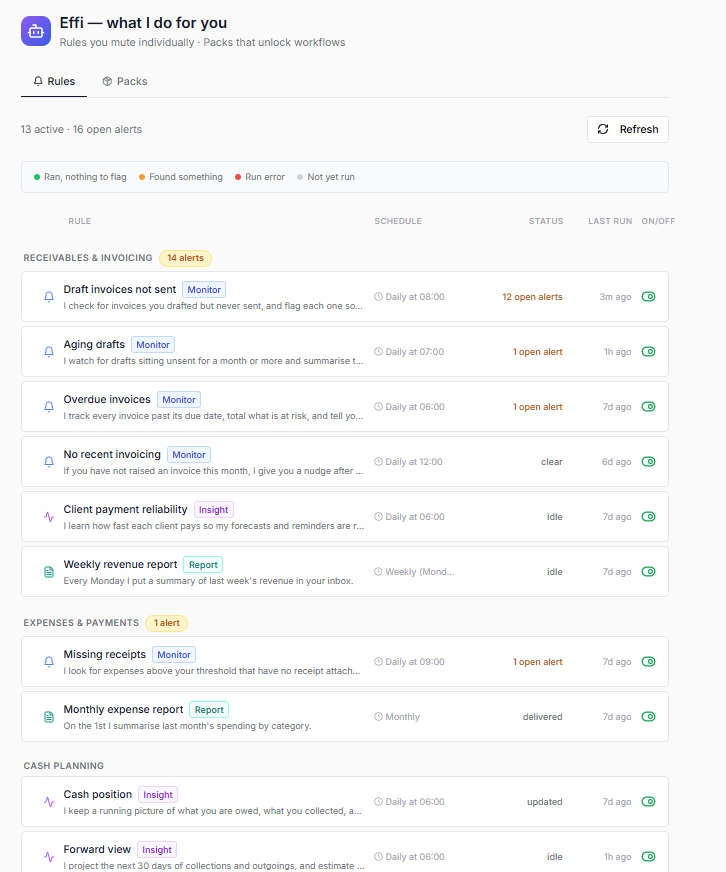
Task: Mute the No recent invoicing rule
Action: tap(649, 462)
